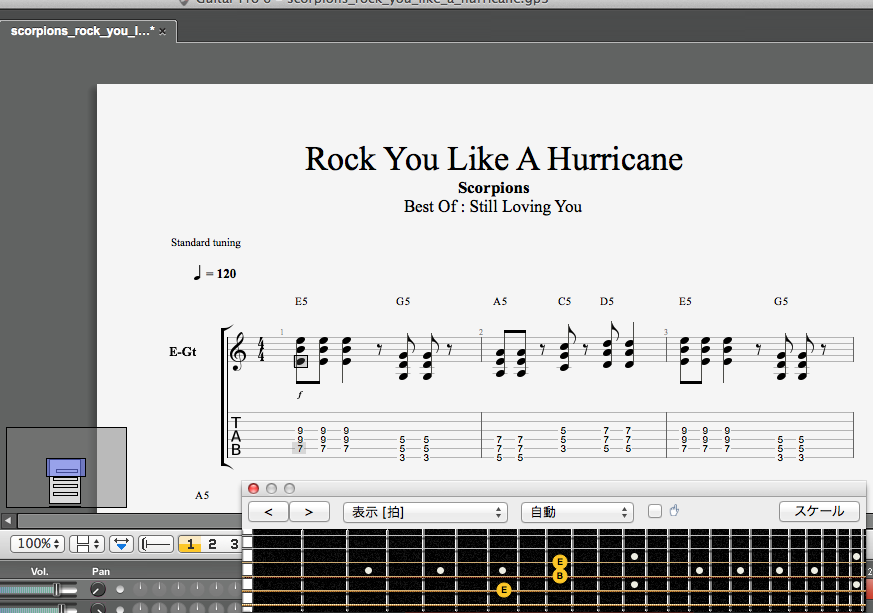Screen dimensions: 873x613
Task: Click the Scorpions artist subtitle
Action: [x=493, y=188]
